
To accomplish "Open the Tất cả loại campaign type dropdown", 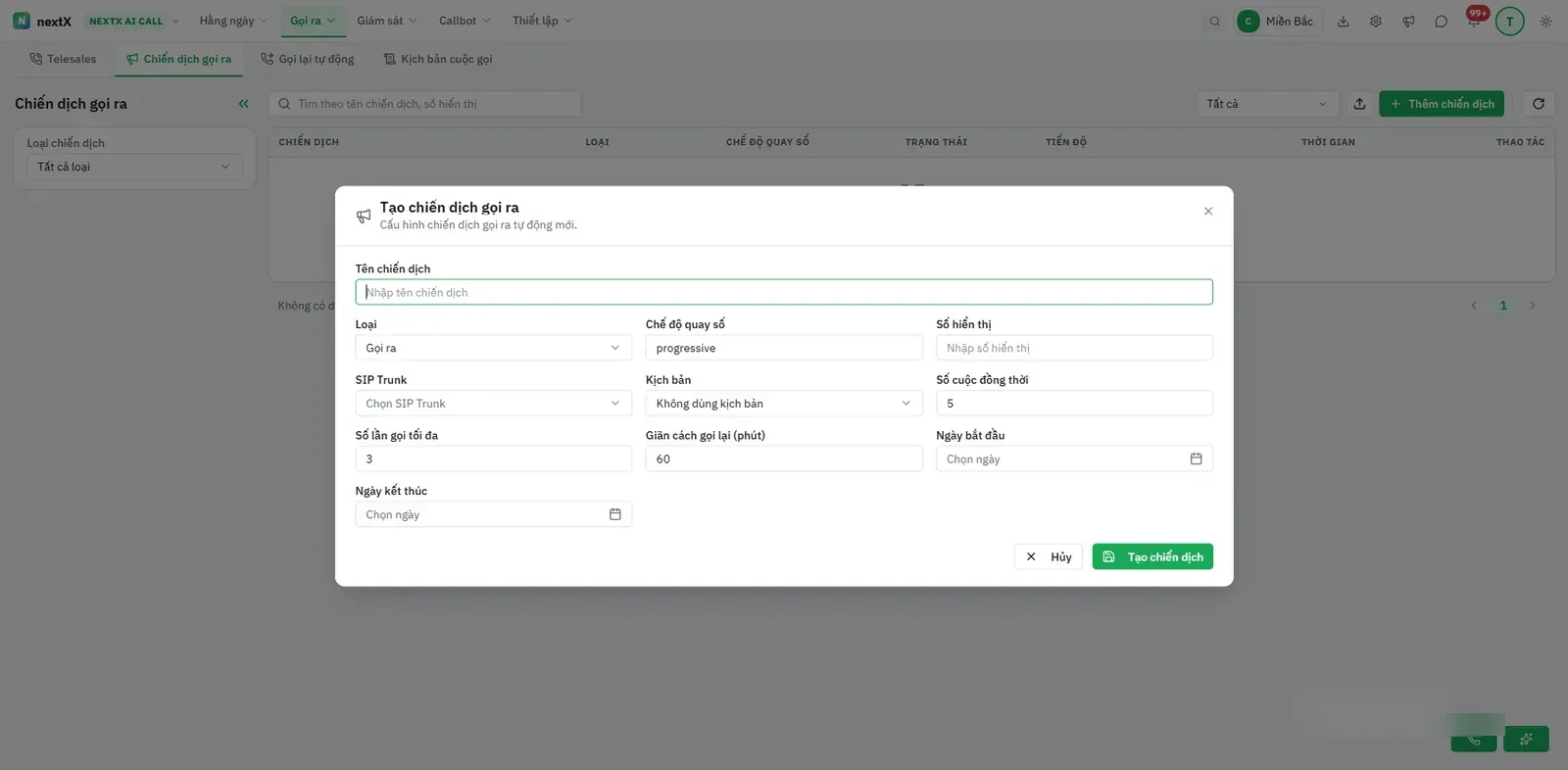I will tap(133, 167).
